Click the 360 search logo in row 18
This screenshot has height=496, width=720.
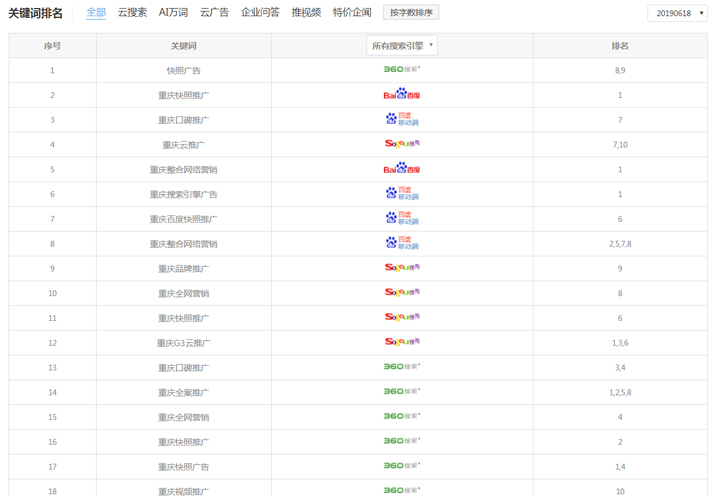pos(402,490)
